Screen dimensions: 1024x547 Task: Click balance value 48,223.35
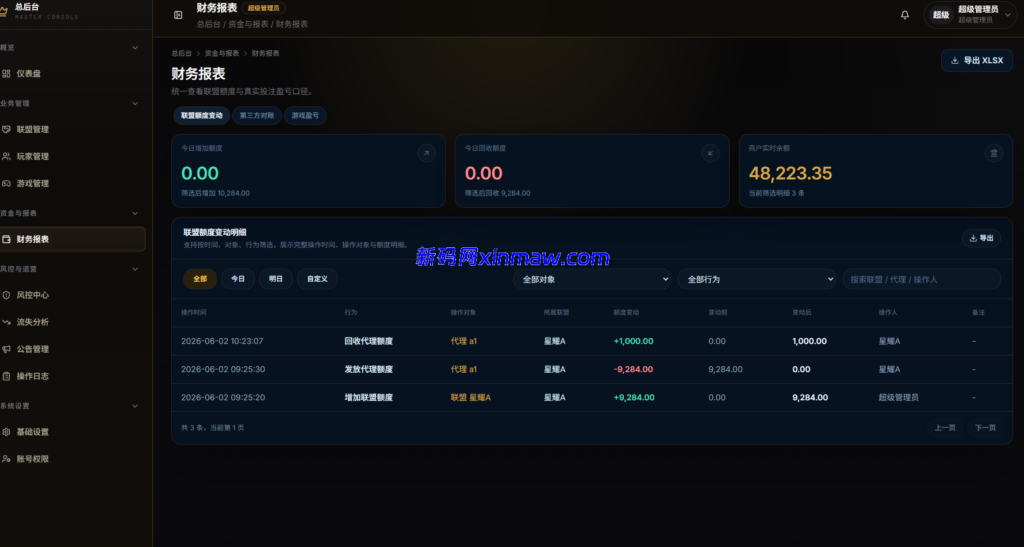click(790, 173)
